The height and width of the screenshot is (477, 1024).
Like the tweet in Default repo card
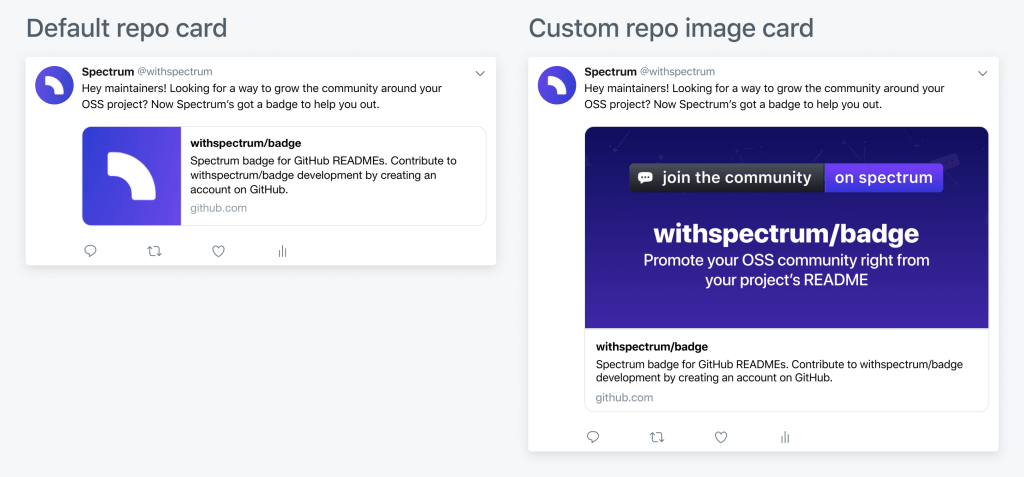(x=218, y=251)
